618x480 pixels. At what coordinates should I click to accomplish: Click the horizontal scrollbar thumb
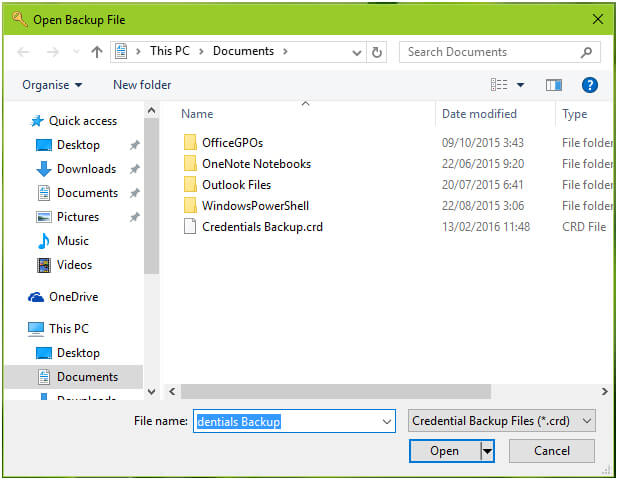[x=336, y=391]
